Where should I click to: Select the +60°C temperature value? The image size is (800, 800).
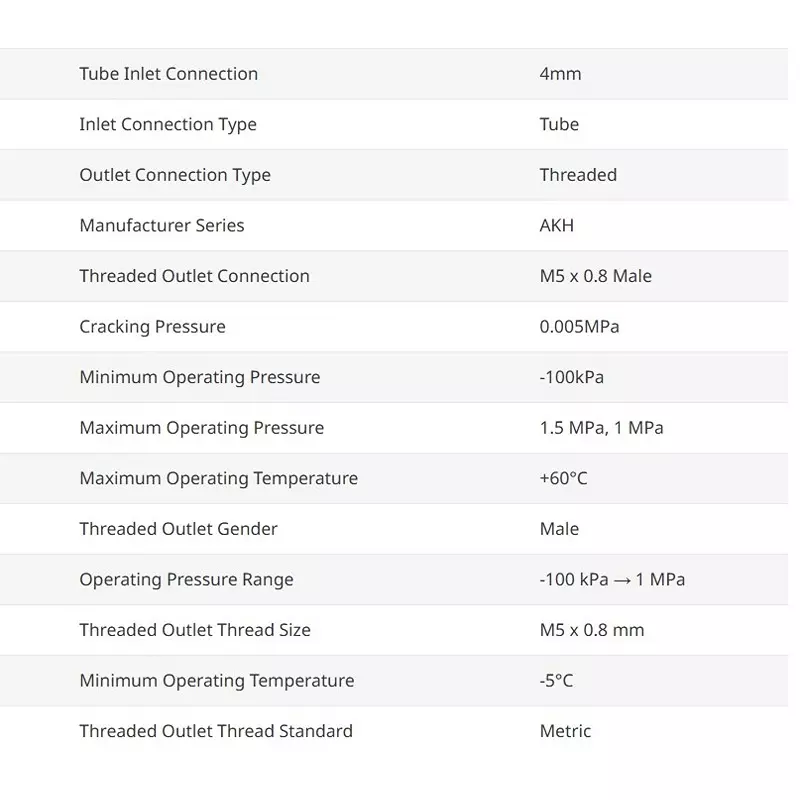pos(563,478)
